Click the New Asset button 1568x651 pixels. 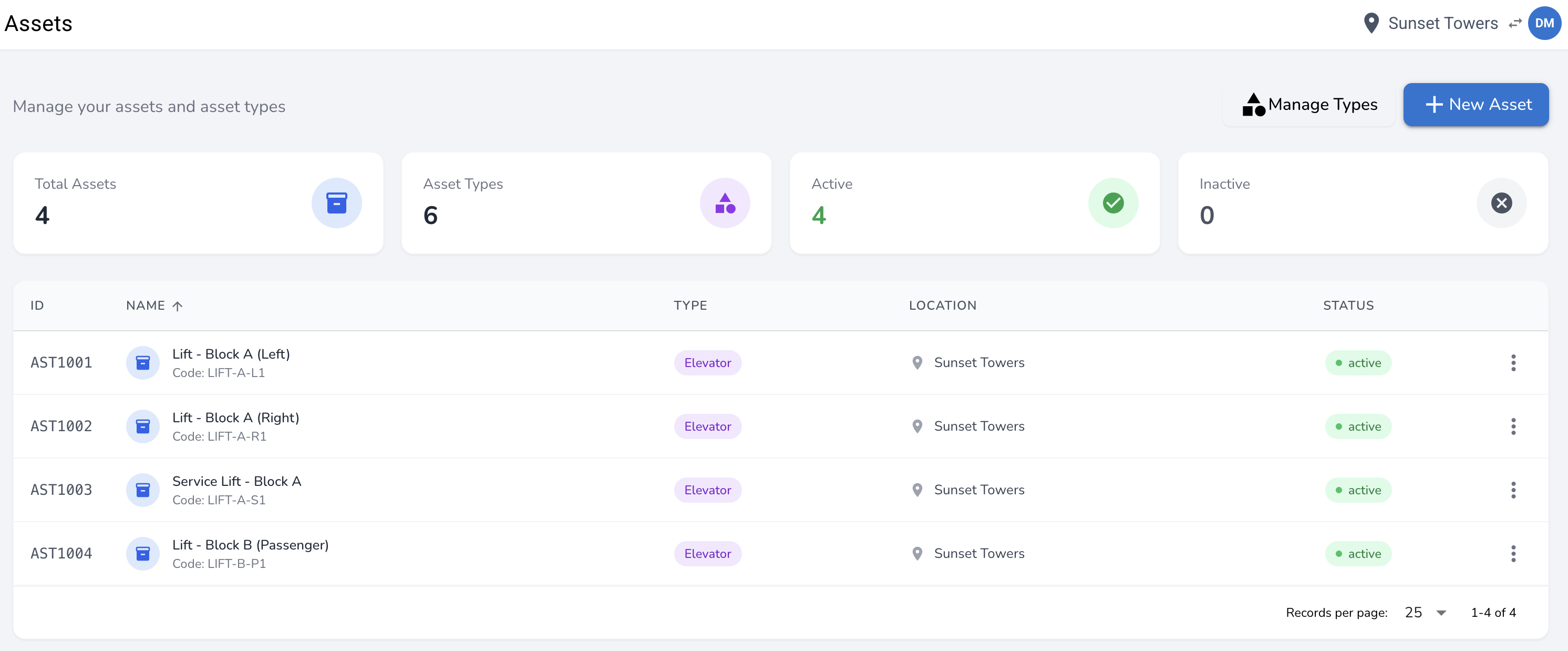pyautogui.click(x=1476, y=104)
